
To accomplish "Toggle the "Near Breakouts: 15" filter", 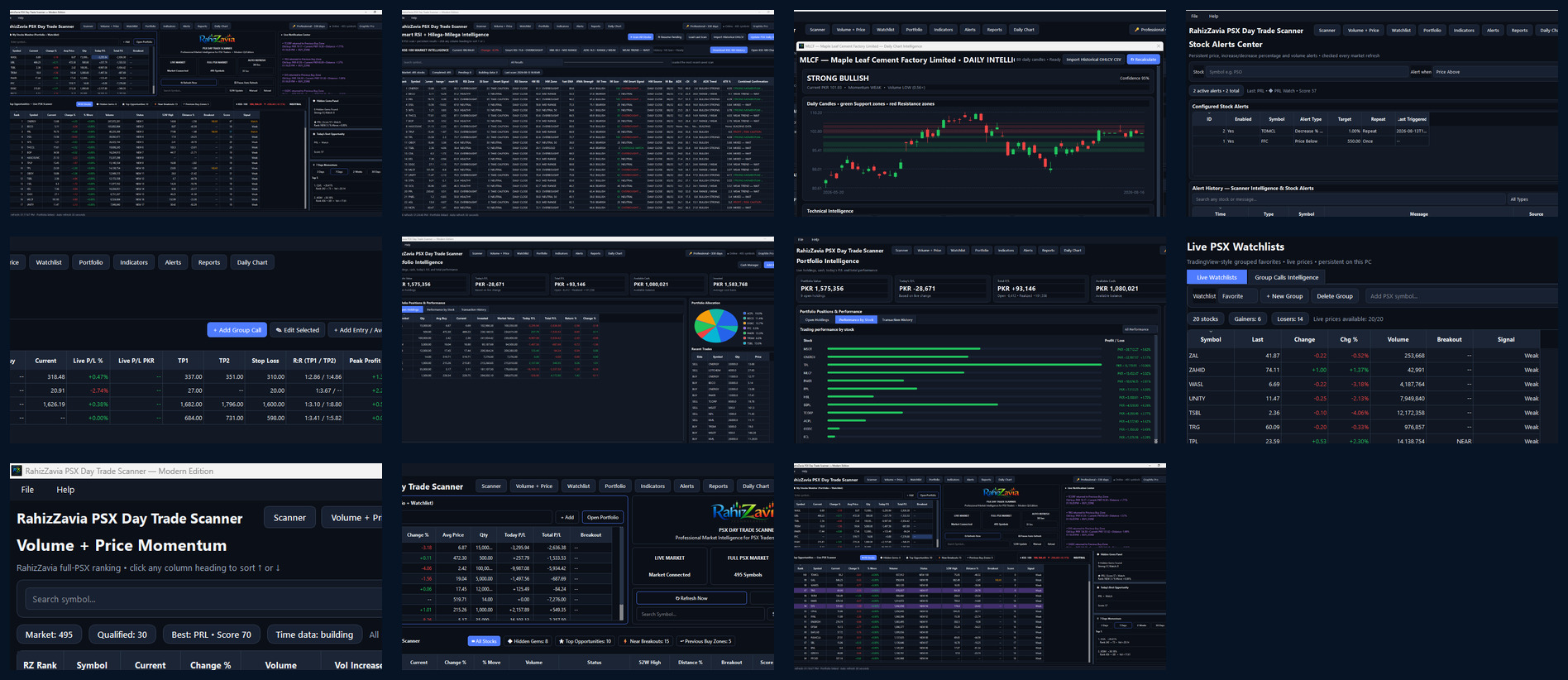I will point(646,641).
